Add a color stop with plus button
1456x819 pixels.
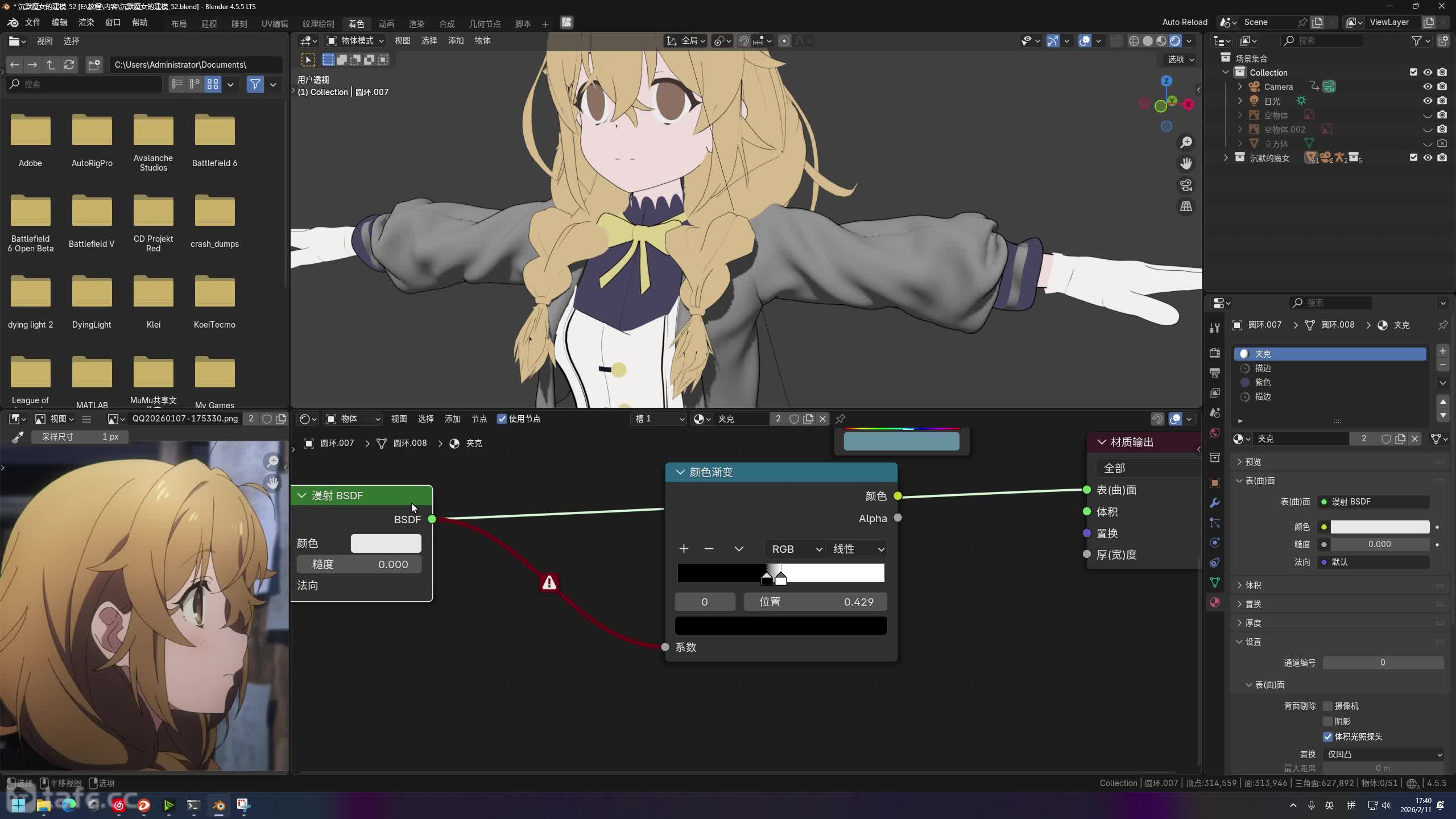[x=684, y=549]
